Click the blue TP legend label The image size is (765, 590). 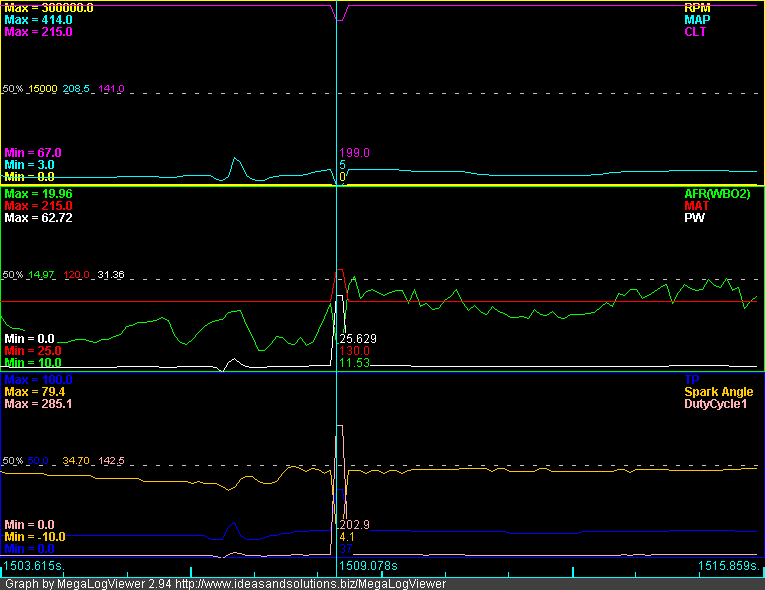click(x=689, y=380)
